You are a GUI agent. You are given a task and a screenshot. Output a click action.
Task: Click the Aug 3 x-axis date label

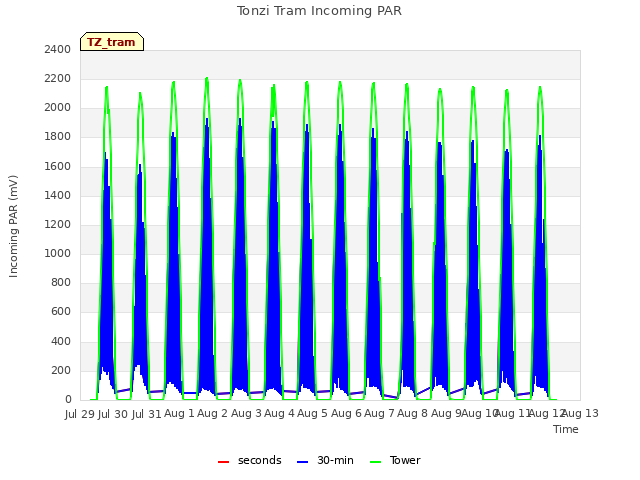246,413
